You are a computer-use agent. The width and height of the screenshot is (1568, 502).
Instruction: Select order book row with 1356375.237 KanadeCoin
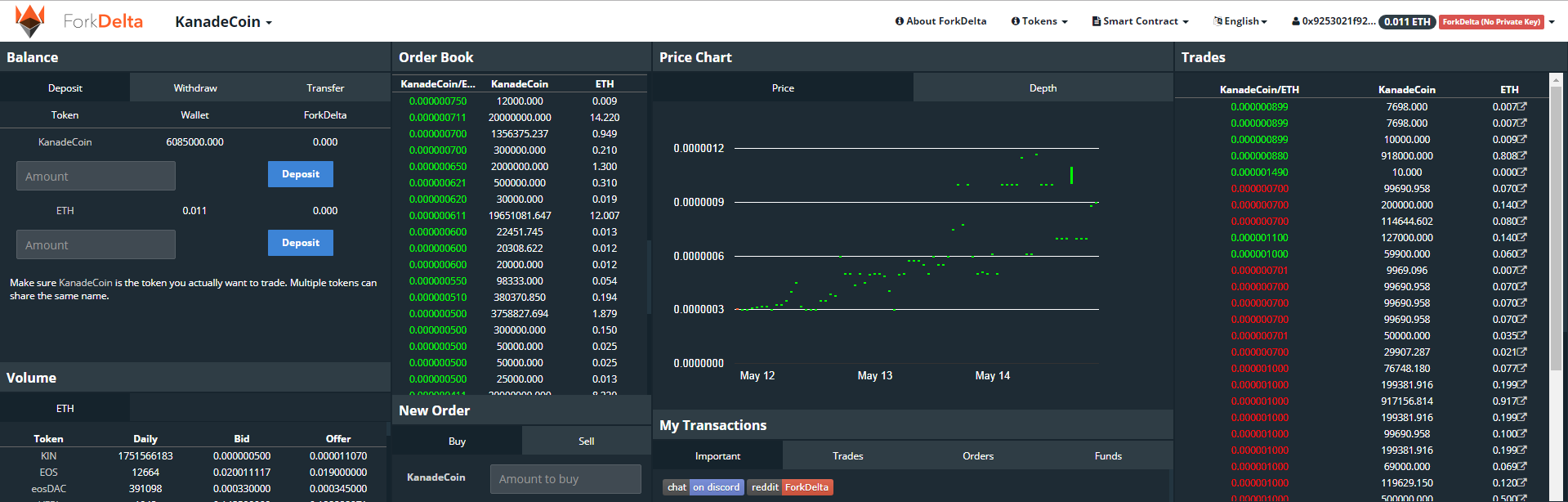click(520, 134)
